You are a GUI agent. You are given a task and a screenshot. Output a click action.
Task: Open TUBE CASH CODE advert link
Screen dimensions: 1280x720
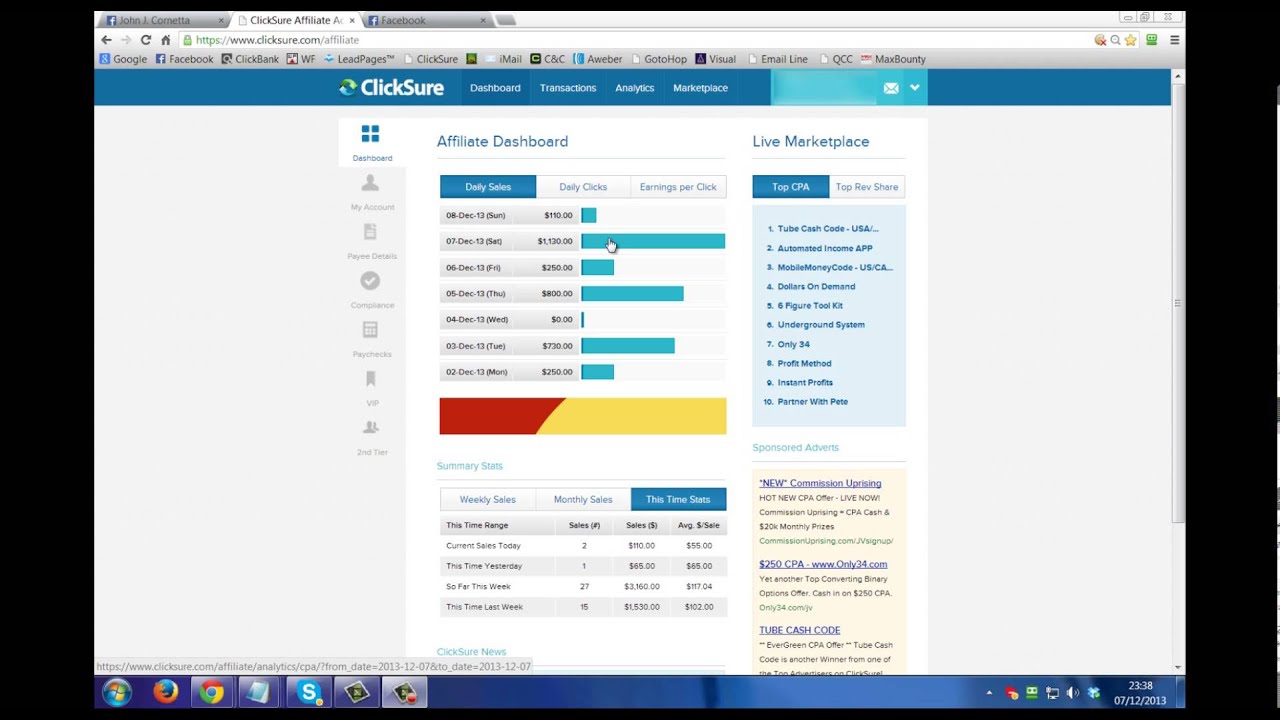tap(799, 630)
